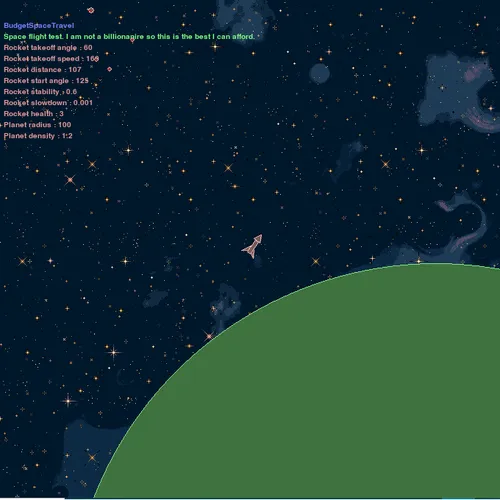This screenshot has height=500, width=500.
Task: Select the large green planet
Action: point(333,393)
